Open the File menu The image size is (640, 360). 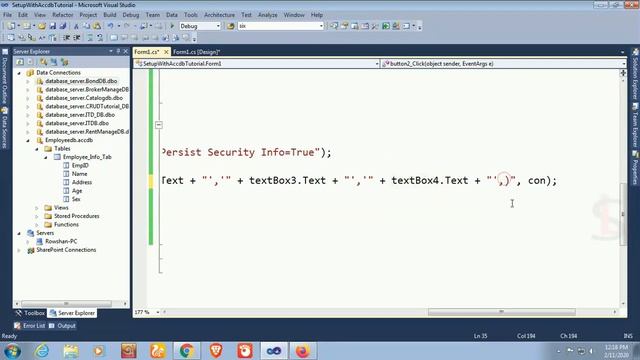click(7, 15)
